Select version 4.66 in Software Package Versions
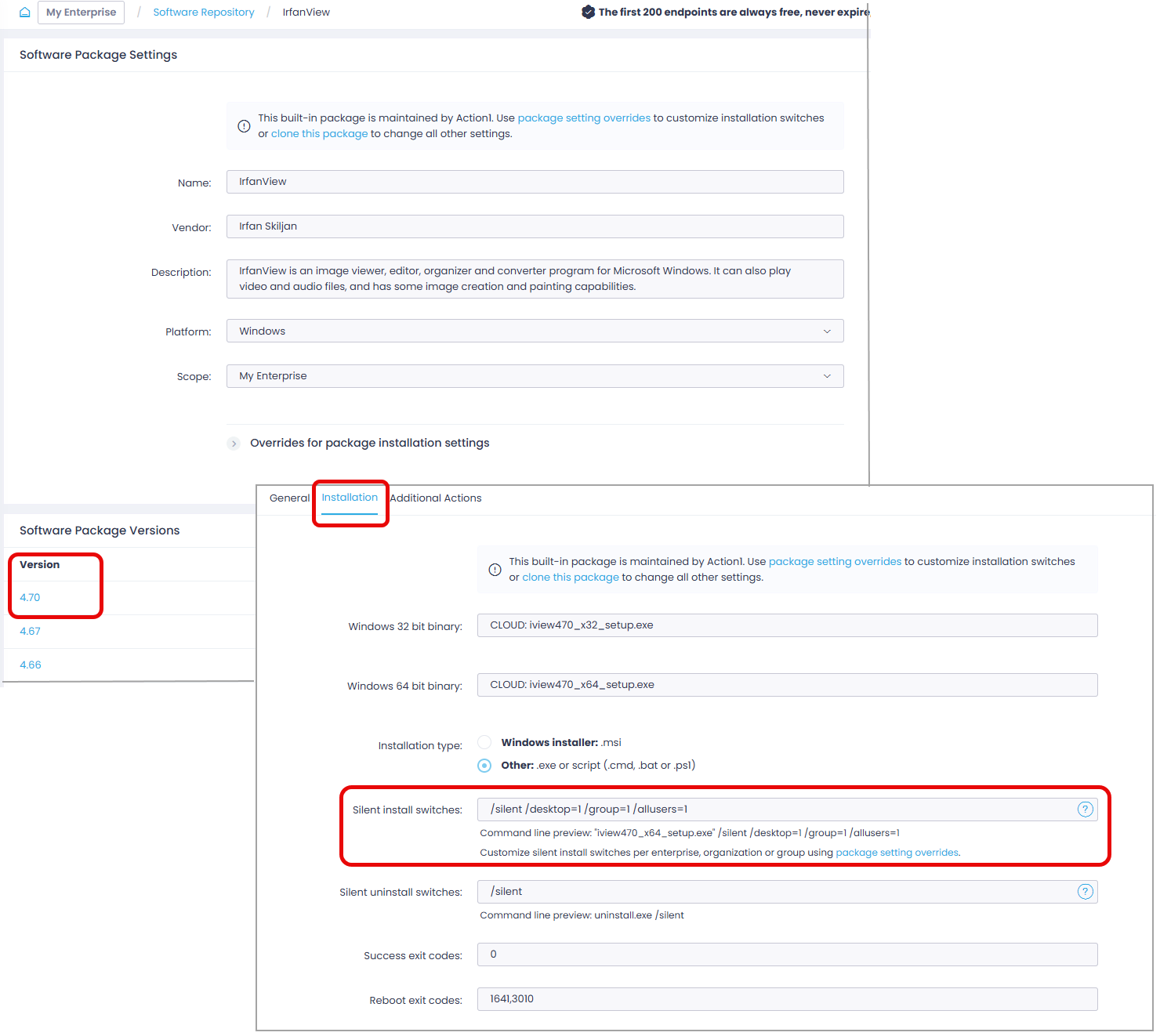This screenshot has width=1160, height=1036. pos(30,665)
